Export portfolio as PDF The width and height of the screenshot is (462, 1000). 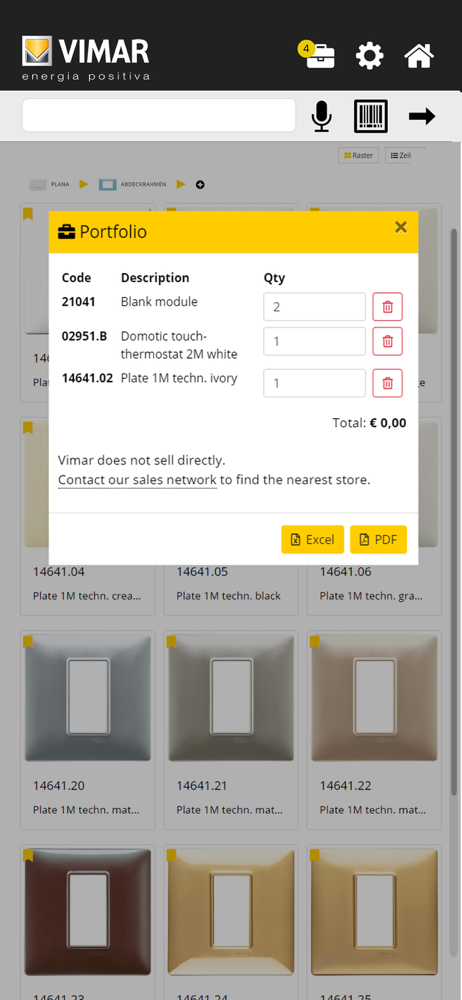[x=378, y=540]
